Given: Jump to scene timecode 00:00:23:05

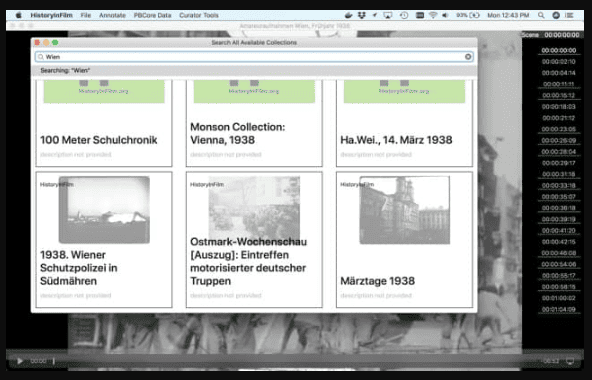Looking at the screenshot, I should (559, 129).
